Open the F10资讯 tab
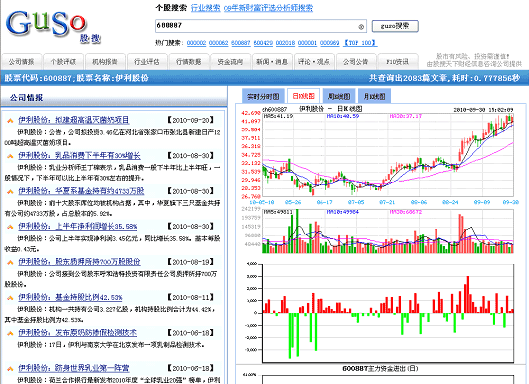Viewport: 529px width, 384px height. tap(398, 62)
